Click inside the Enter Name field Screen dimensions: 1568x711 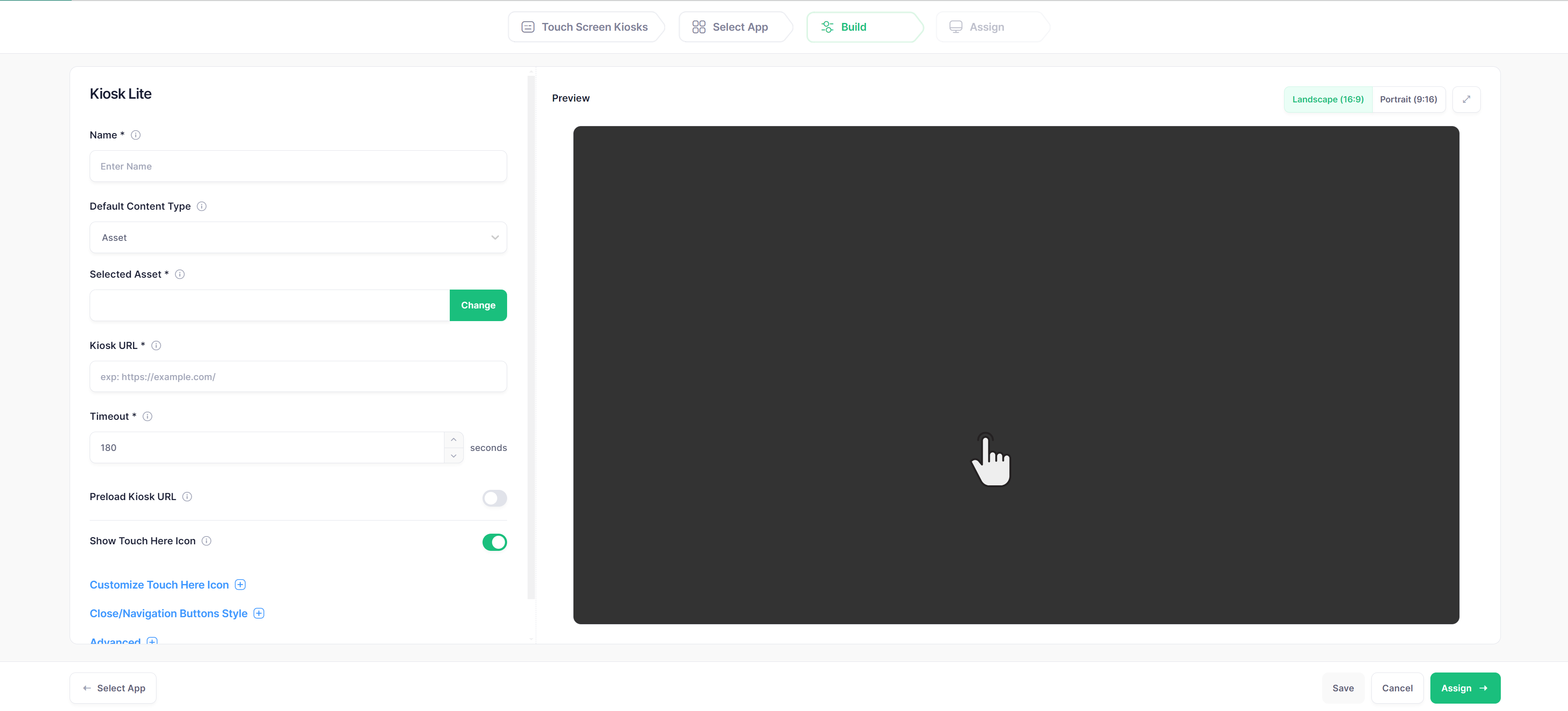(298, 165)
